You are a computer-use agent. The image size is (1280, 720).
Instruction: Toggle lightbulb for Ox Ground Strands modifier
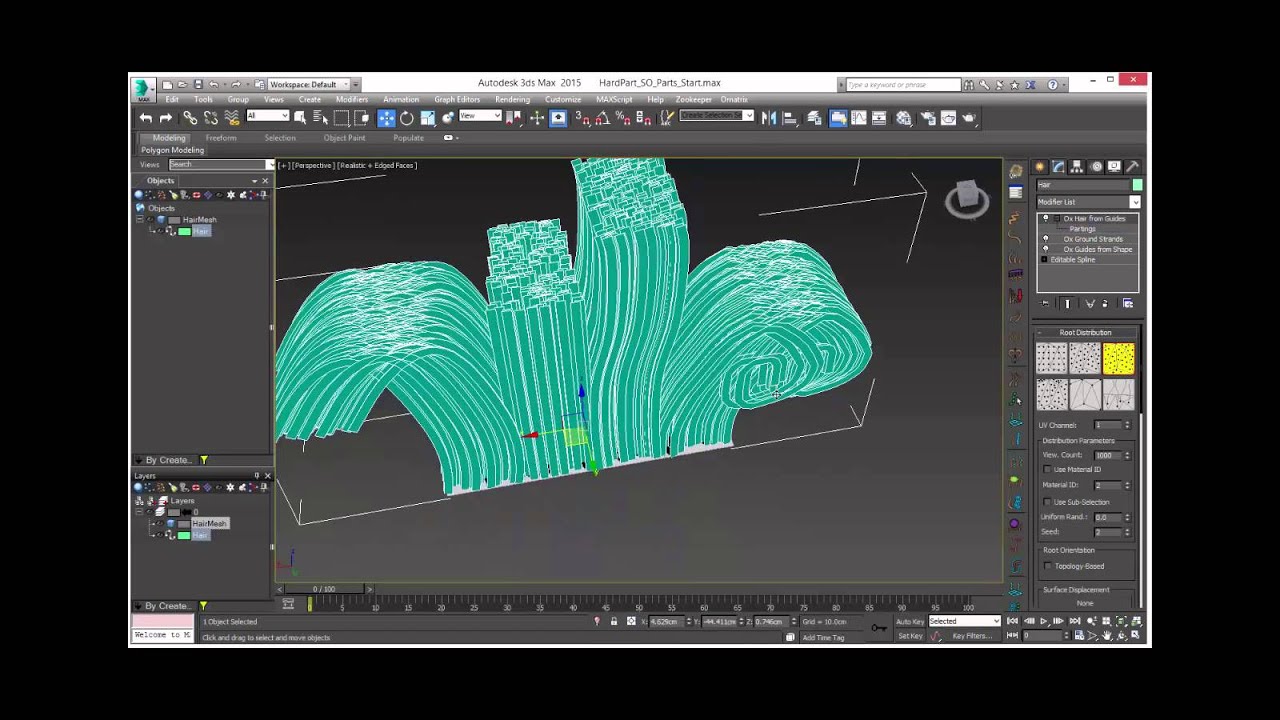(1046, 239)
